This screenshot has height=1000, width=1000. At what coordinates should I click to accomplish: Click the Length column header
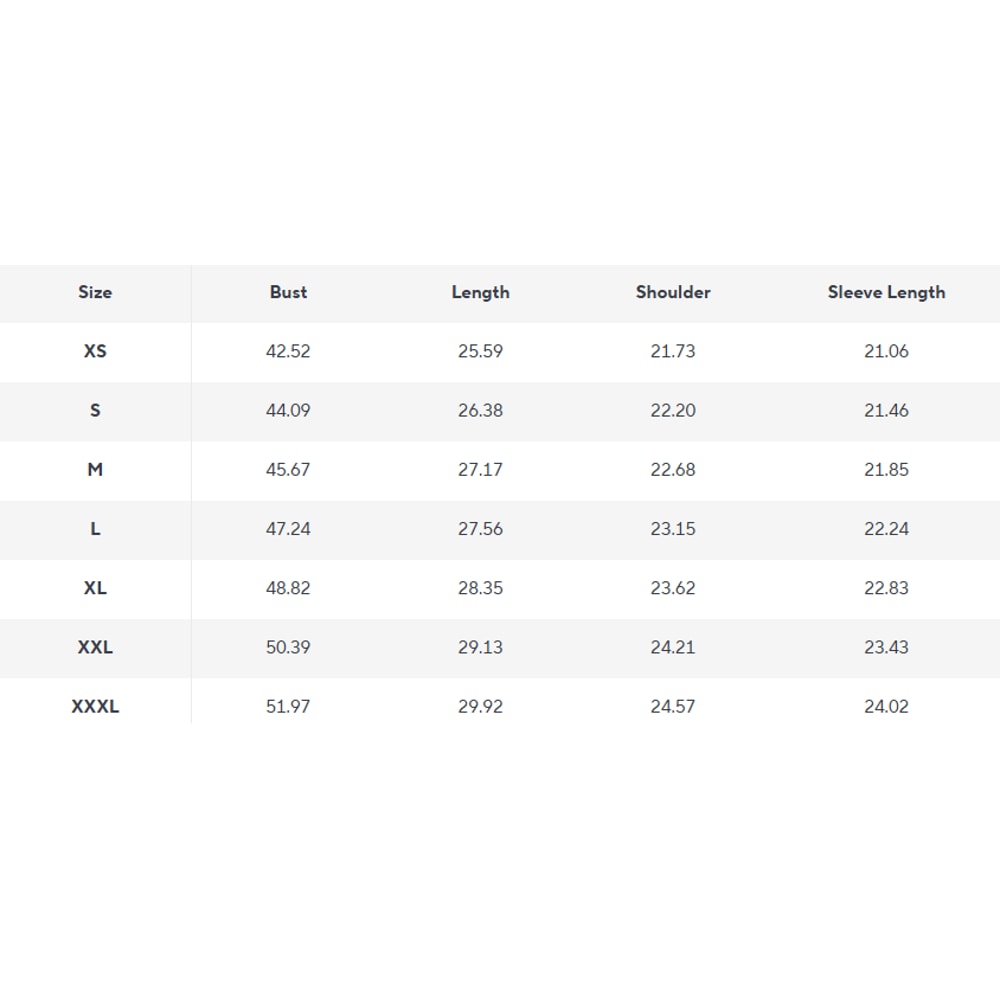[480, 293]
